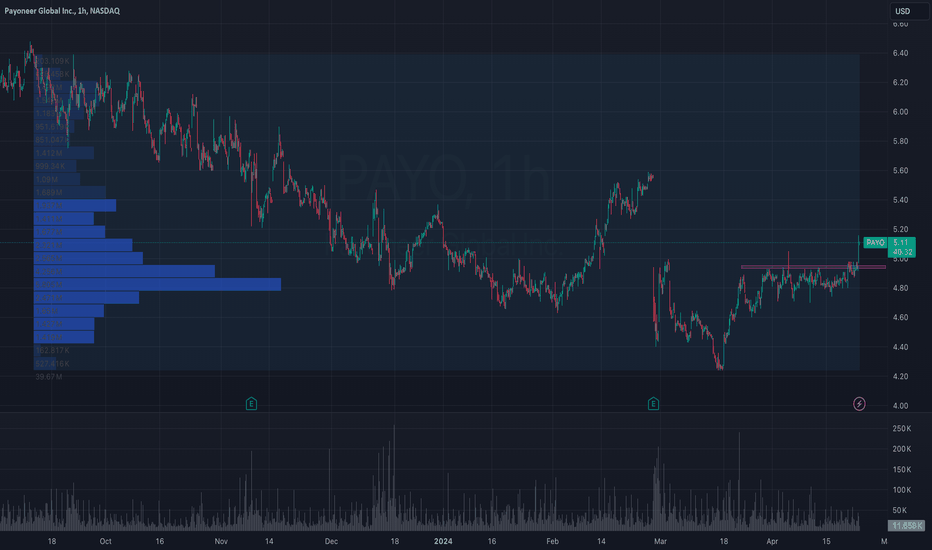
Task: Open the lightning bolt event marker
Action: click(x=859, y=404)
